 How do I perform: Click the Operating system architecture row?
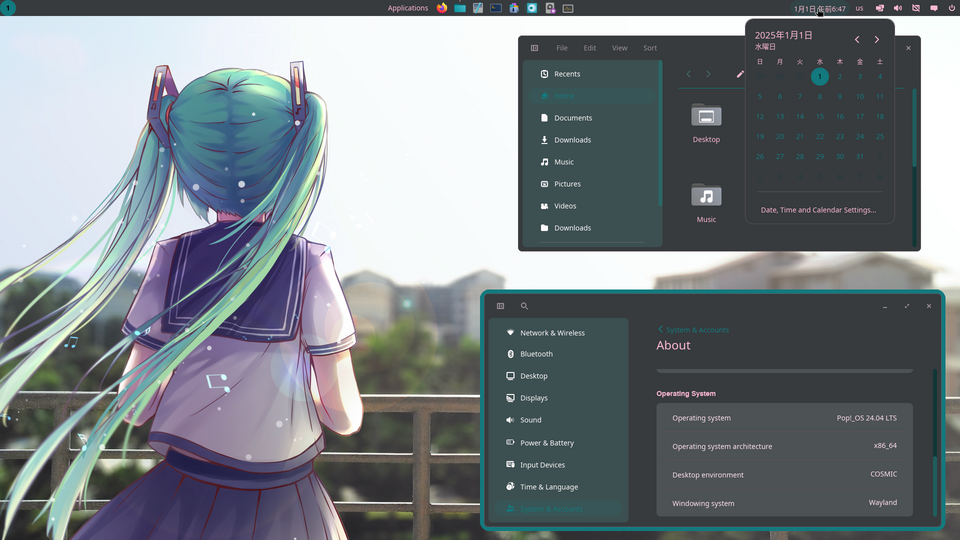click(x=784, y=446)
